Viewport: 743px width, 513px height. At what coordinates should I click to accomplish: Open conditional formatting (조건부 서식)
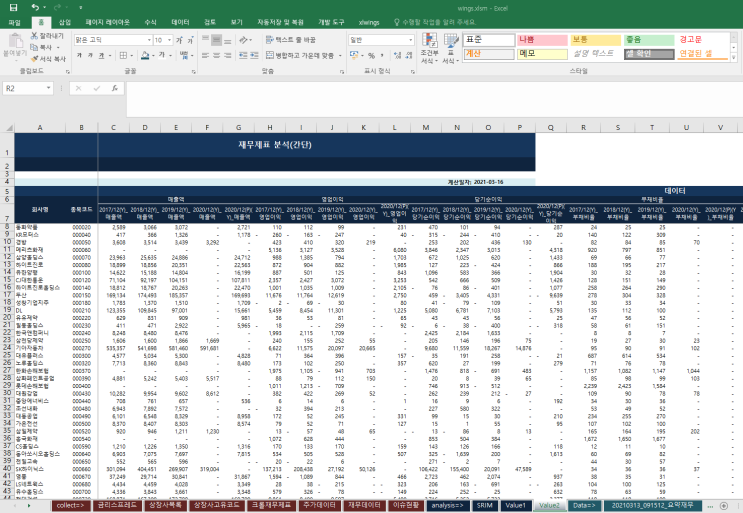point(429,49)
